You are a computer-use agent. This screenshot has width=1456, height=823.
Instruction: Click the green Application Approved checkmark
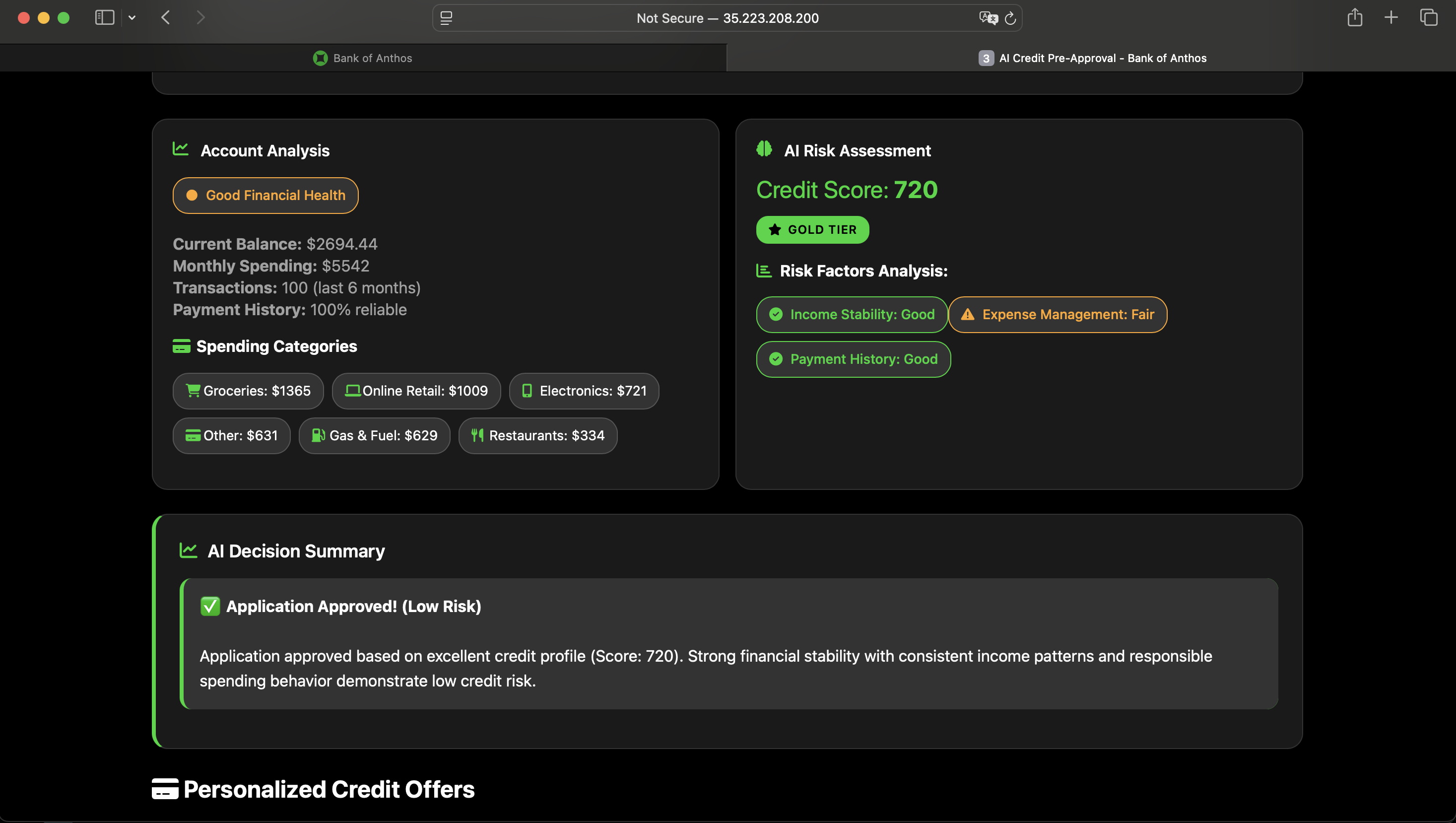click(x=210, y=606)
